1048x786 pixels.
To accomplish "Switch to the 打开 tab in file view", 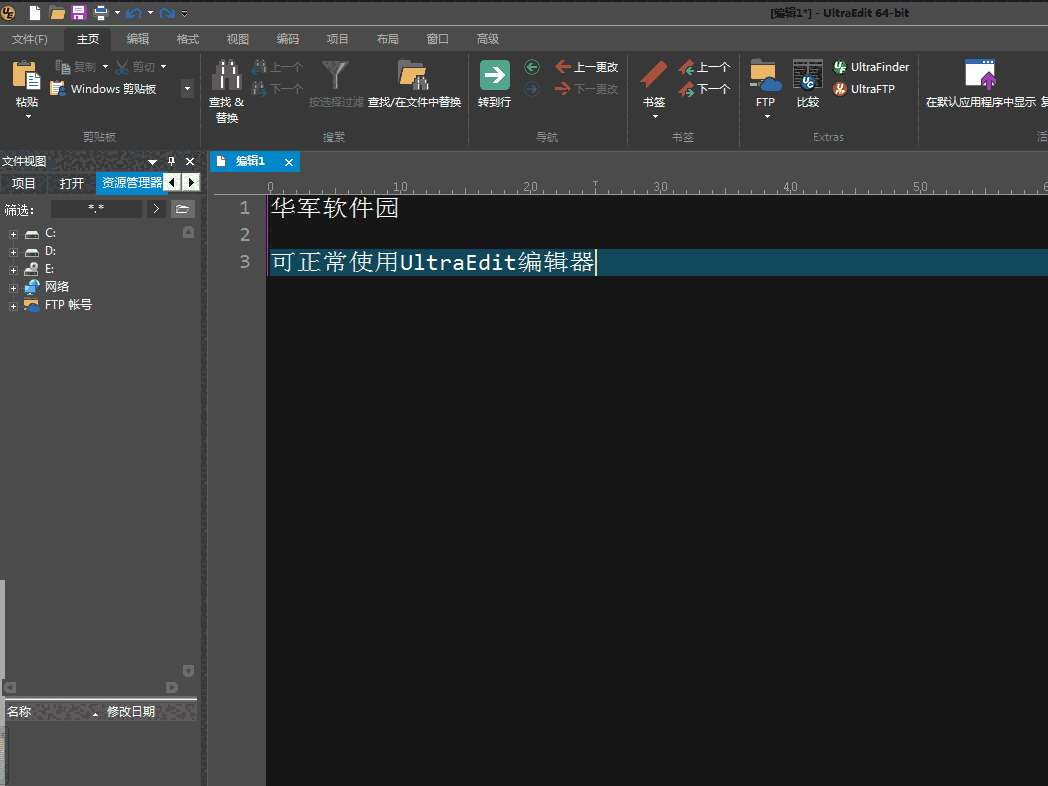I will pyautogui.click(x=70, y=183).
